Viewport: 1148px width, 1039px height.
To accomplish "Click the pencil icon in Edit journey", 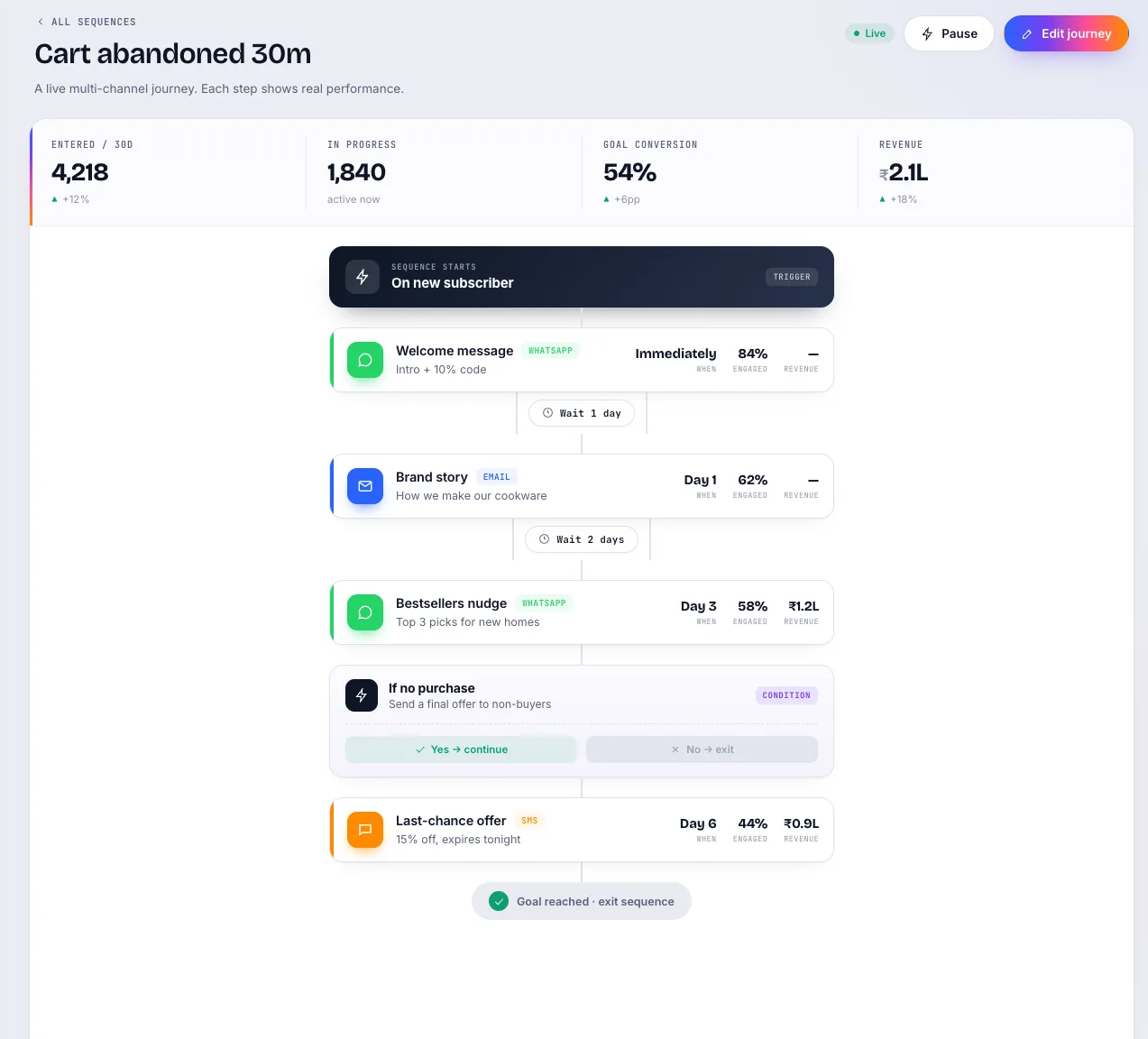I will pos(1026,34).
